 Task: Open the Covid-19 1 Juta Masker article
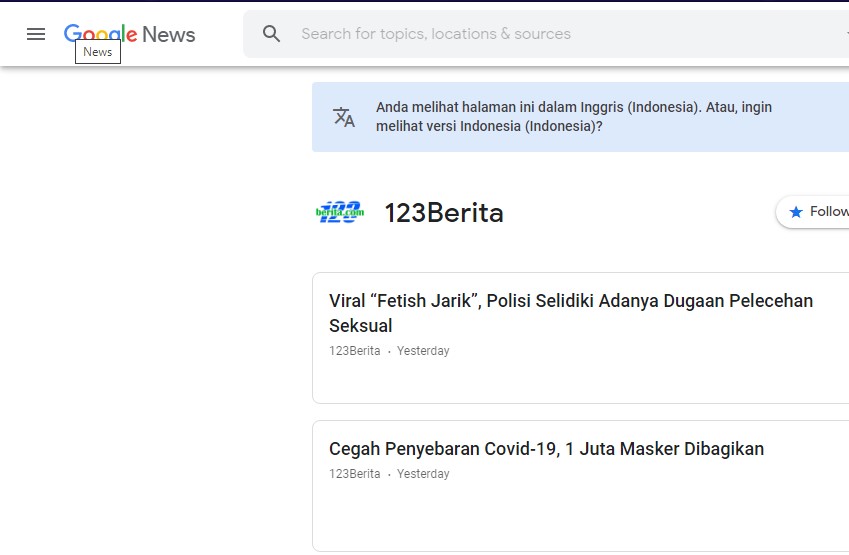546,449
